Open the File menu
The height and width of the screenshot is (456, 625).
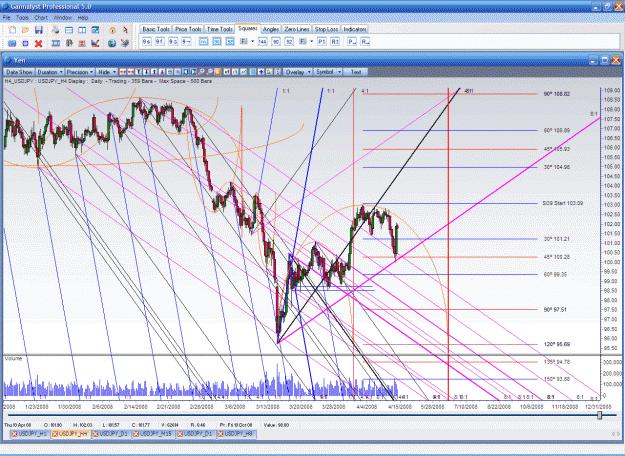coord(6,18)
